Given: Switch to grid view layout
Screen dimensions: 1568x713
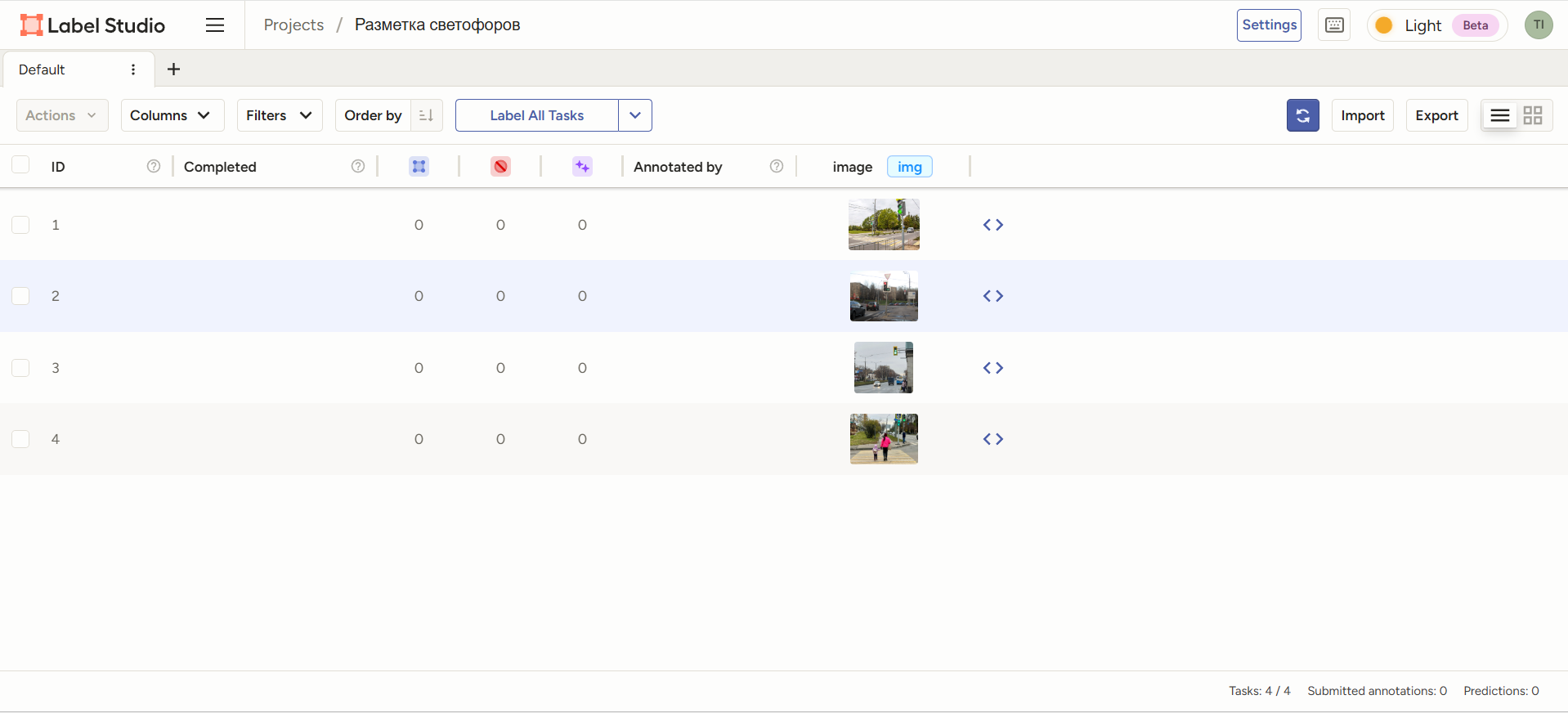Looking at the screenshot, I should pyautogui.click(x=1533, y=115).
